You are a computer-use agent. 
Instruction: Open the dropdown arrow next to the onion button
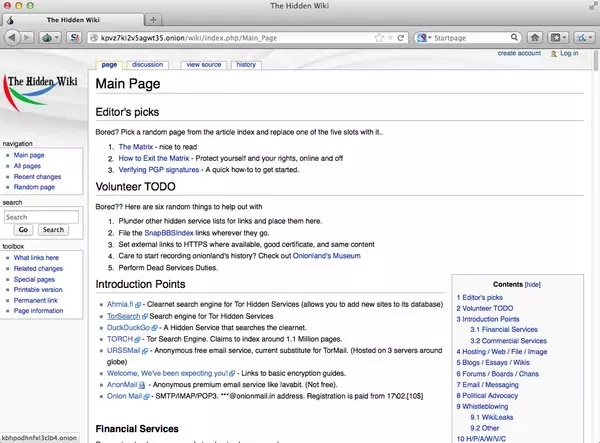pyautogui.click(x=57, y=37)
